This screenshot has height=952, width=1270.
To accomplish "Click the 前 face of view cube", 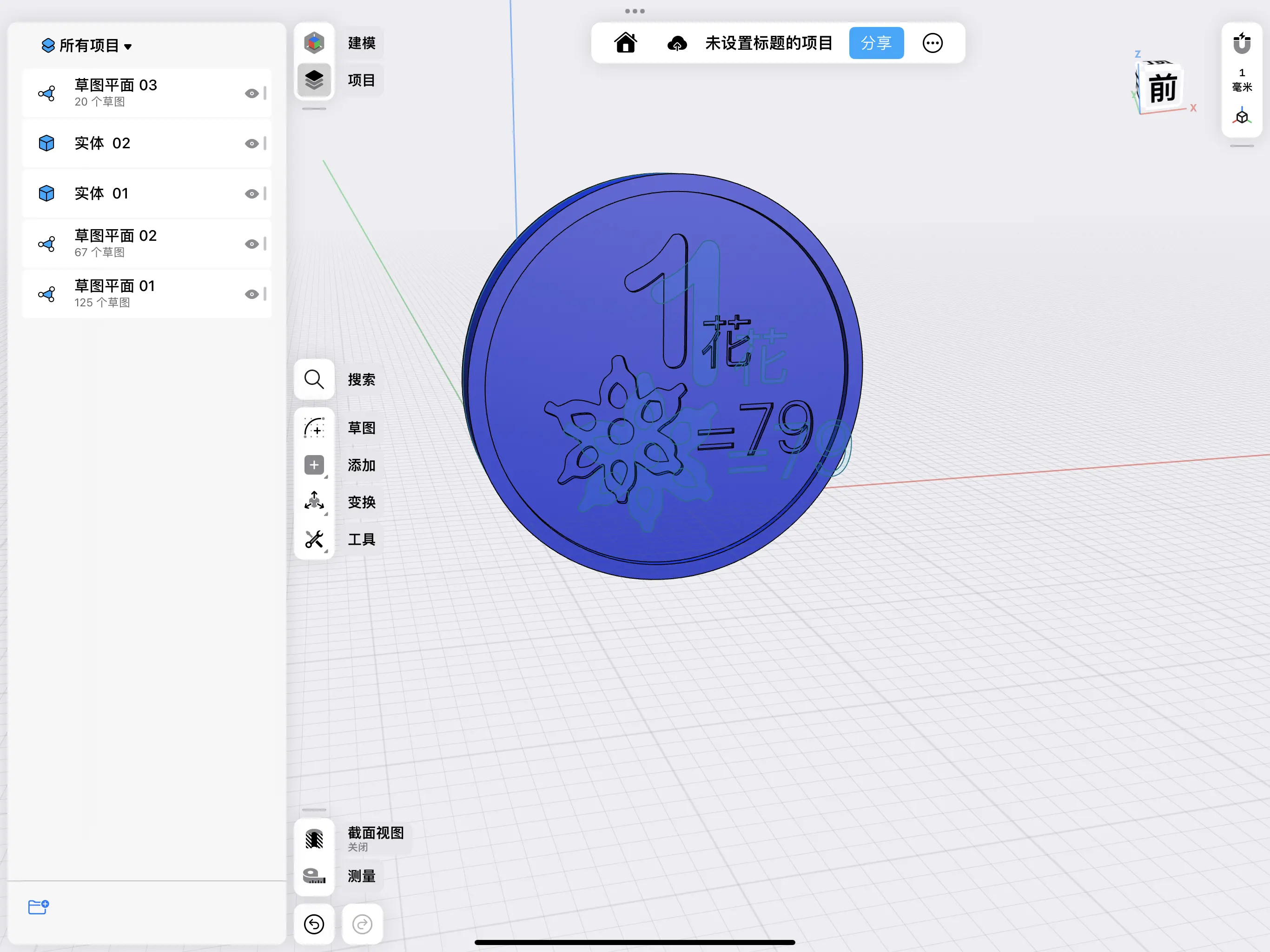I will pyautogui.click(x=1163, y=88).
